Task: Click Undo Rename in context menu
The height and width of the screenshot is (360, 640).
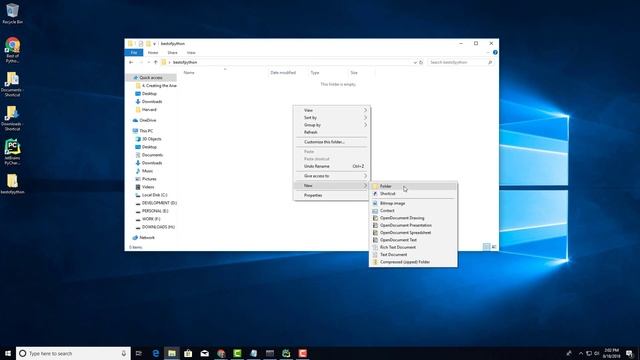Action: [331, 166]
